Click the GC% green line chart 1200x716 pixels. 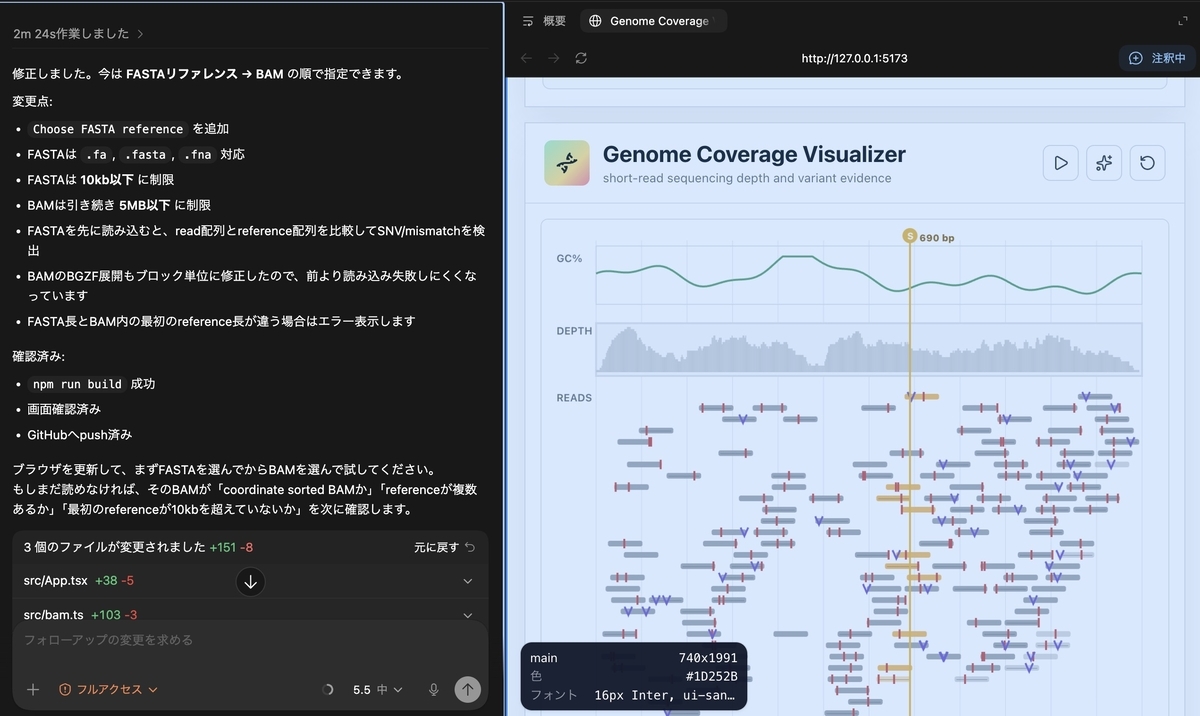pyautogui.click(x=868, y=274)
